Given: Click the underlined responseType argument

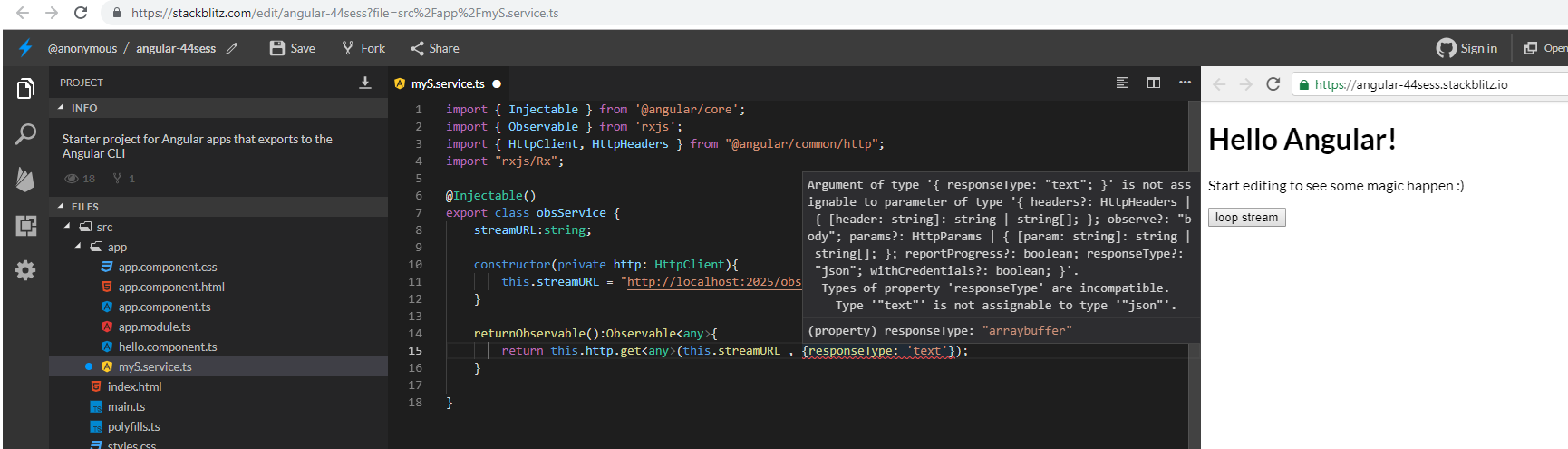Looking at the screenshot, I should [877, 351].
